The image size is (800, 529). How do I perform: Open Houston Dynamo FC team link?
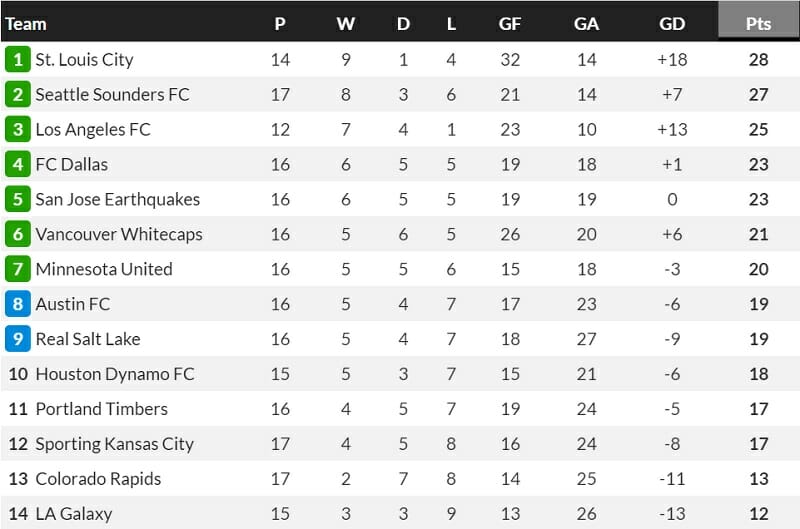click(115, 374)
